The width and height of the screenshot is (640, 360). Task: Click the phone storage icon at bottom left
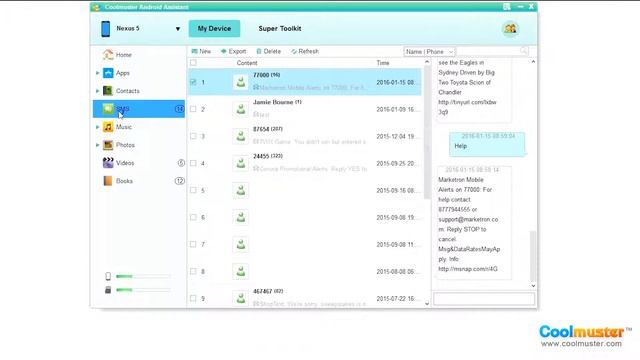coord(108,276)
